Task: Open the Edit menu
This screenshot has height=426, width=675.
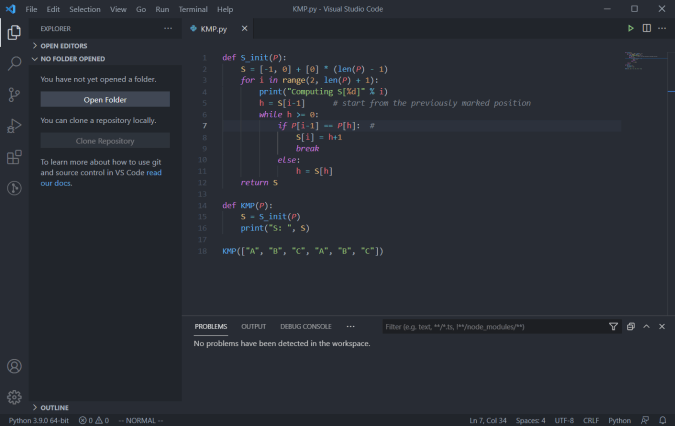Action: 53,9
